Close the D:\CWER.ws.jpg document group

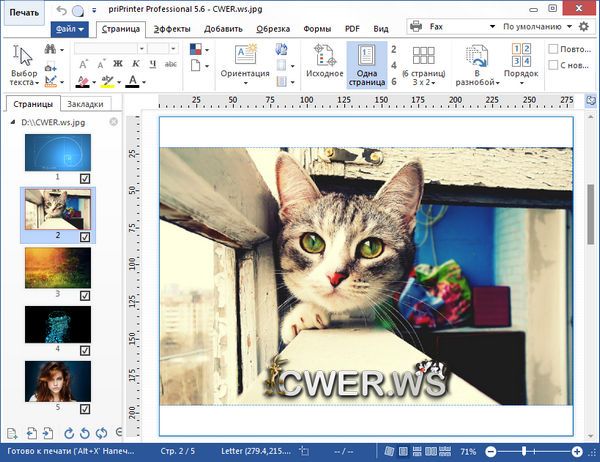tap(113, 122)
